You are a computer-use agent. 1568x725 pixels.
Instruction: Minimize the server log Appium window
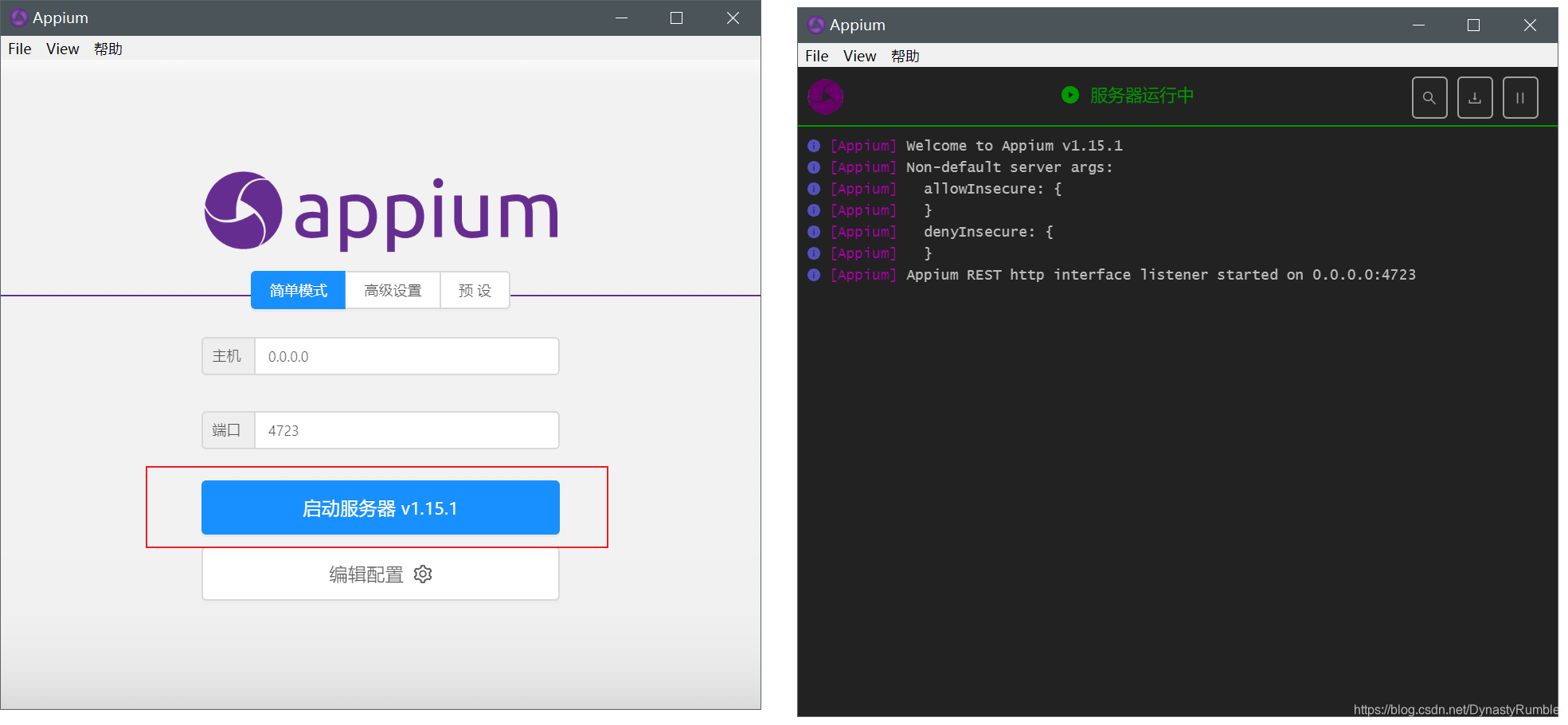point(1419,25)
